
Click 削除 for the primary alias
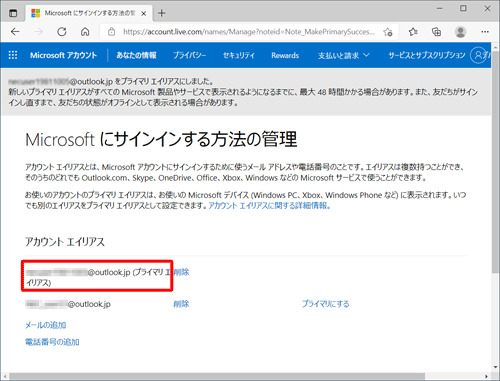click(181, 272)
